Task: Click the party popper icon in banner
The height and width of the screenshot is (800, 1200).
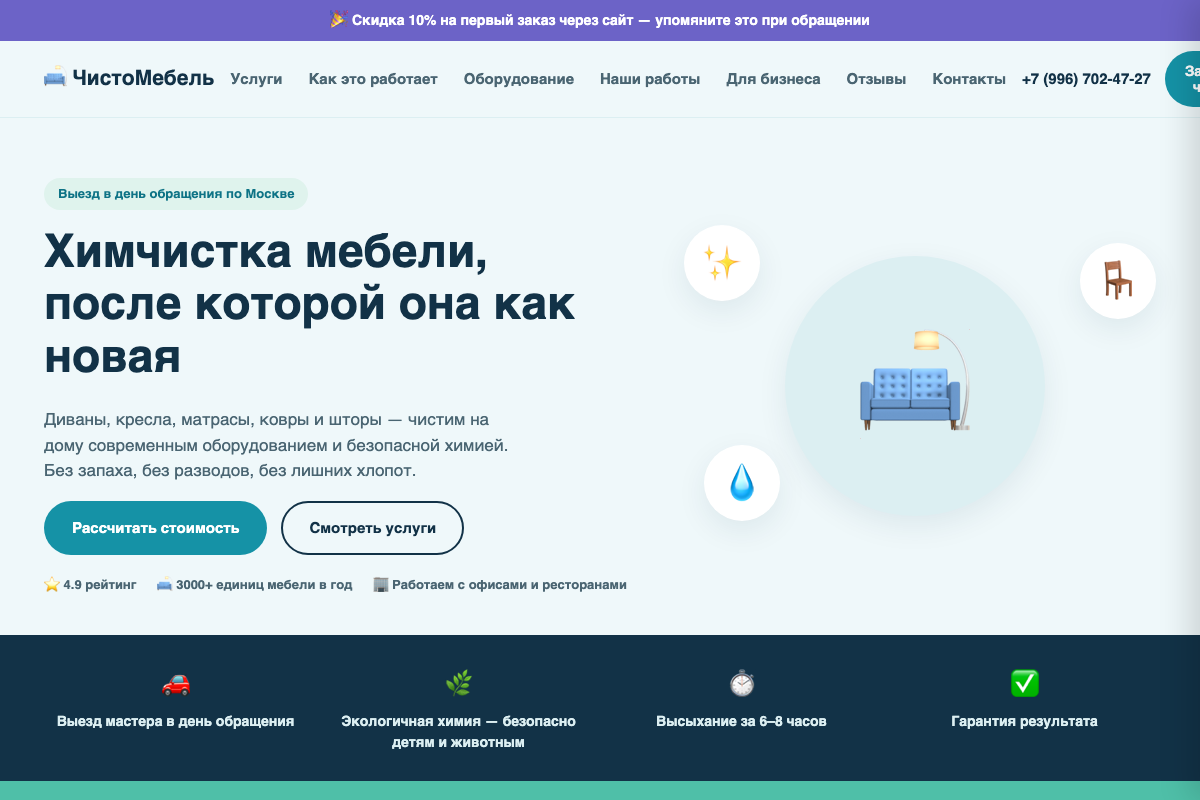Action: coord(339,19)
